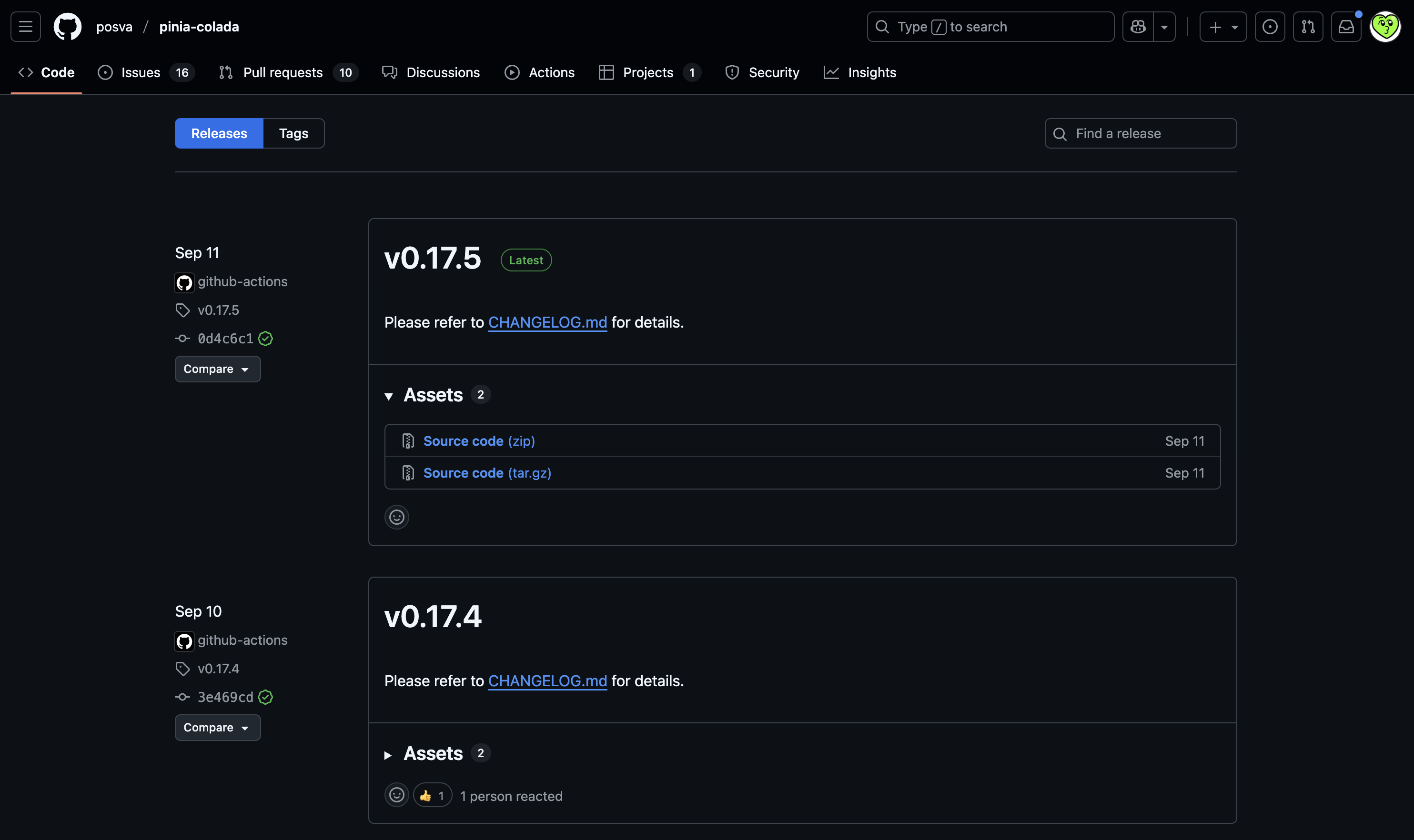Image resolution: width=1414 pixels, height=840 pixels.
Task: Switch to the Tags view
Action: (x=293, y=134)
